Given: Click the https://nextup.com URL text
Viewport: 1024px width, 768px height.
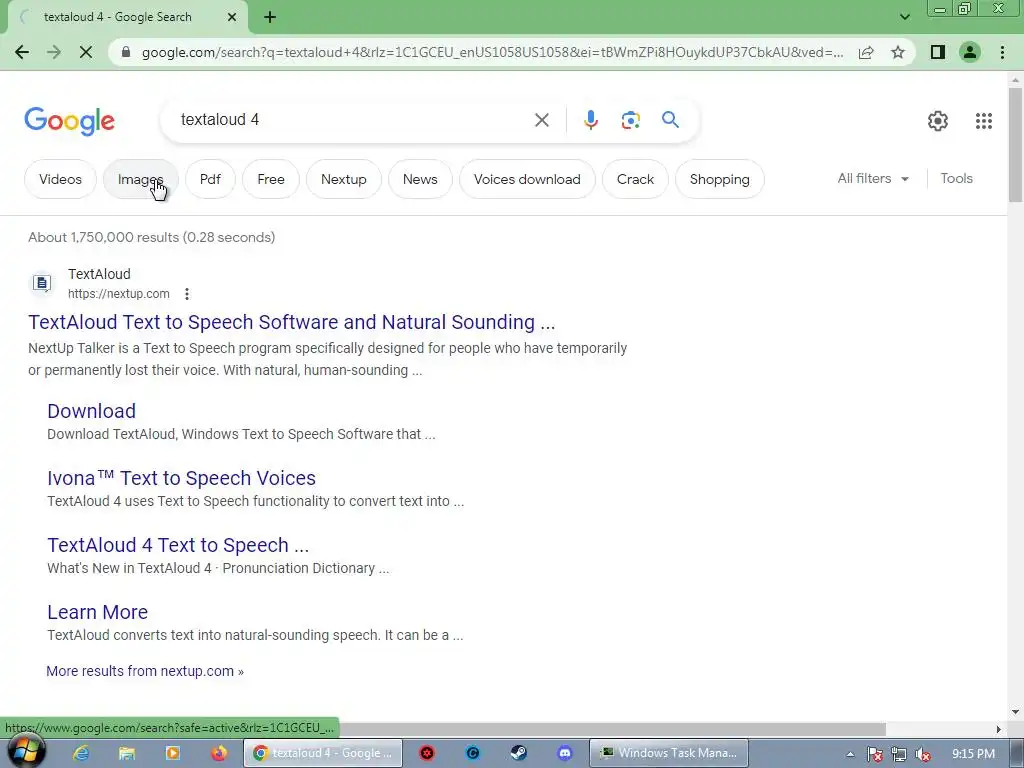Looking at the screenshot, I should click(x=119, y=294).
